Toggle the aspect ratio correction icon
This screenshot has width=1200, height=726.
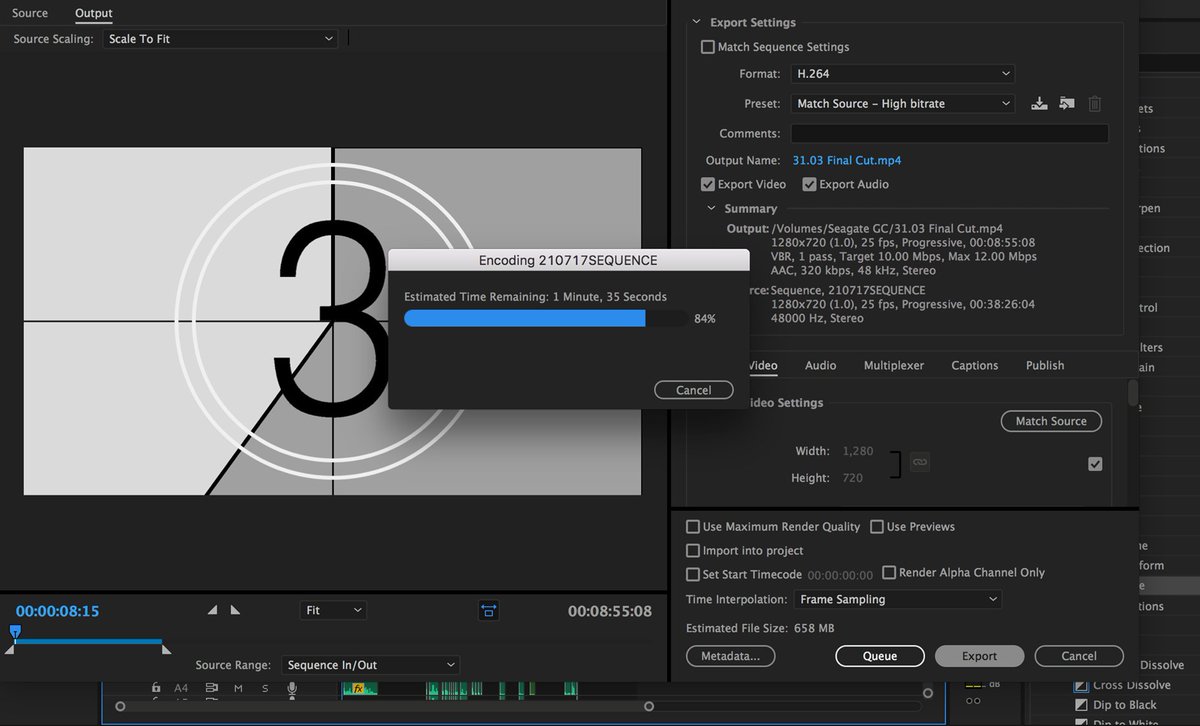point(489,610)
